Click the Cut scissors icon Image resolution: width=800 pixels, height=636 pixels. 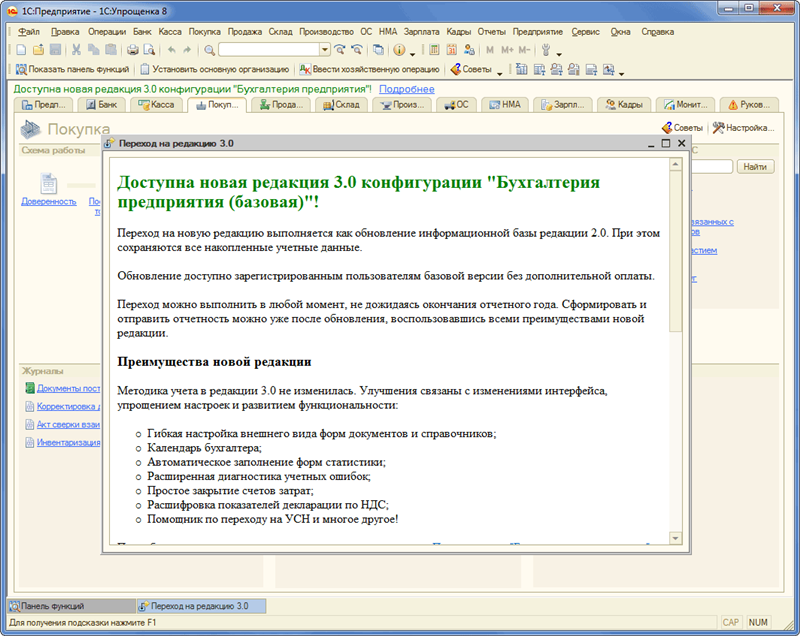(76, 49)
